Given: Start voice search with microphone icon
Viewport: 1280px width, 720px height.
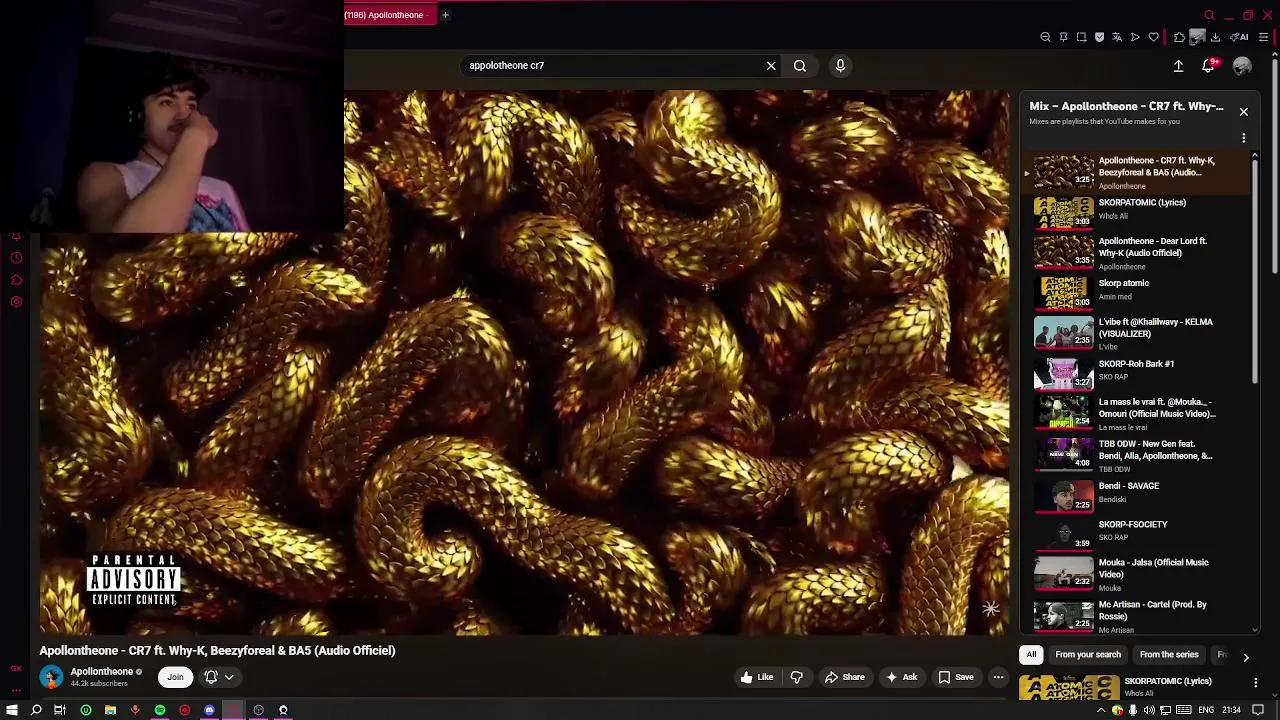Looking at the screenshot, I should click(840, 66).
